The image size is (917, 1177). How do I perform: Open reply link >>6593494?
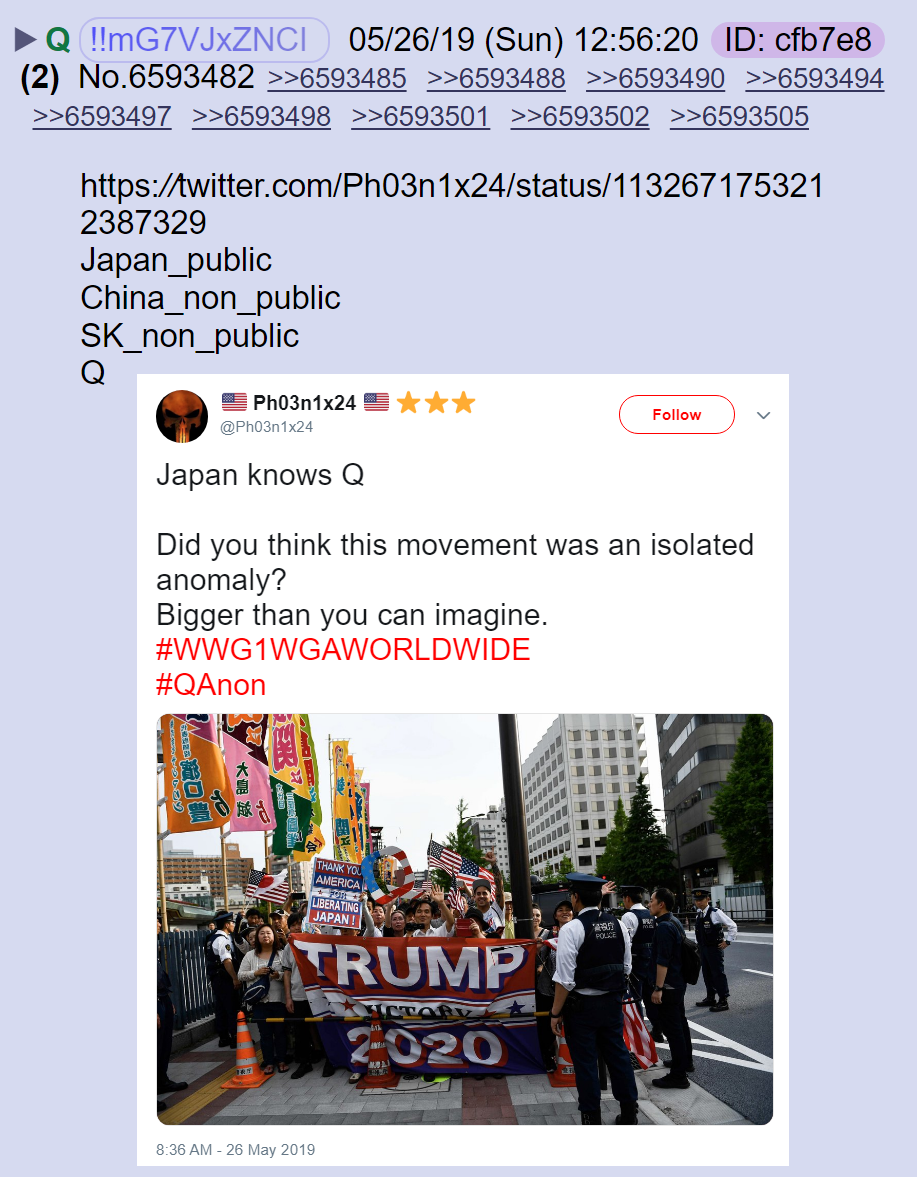[814, 79]
